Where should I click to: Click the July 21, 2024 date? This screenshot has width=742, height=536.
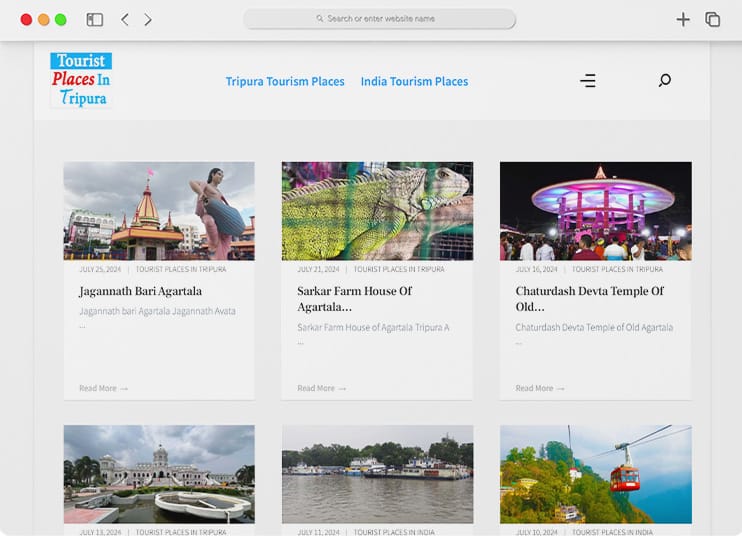click(318, 269)
